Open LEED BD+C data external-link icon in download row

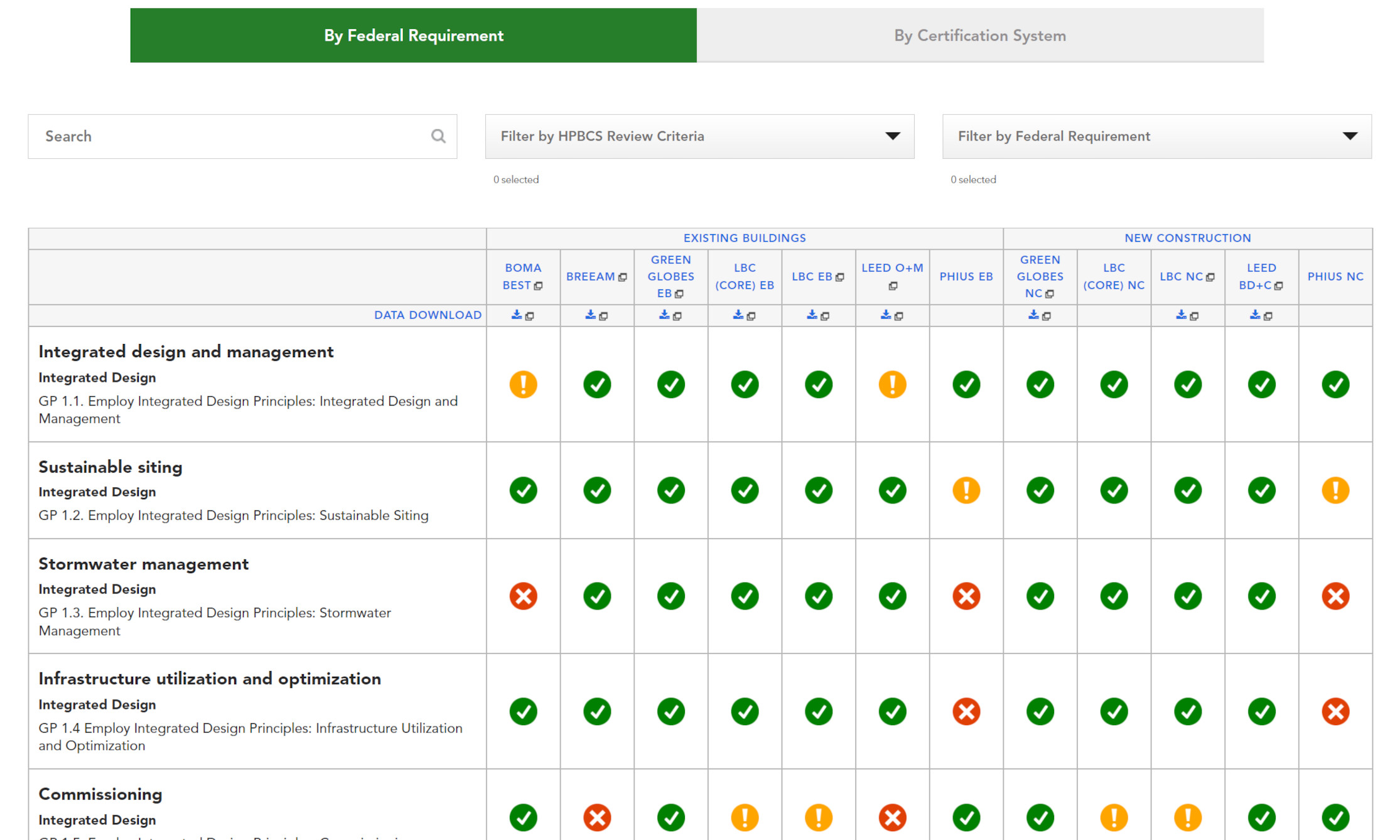point(1268,316)
